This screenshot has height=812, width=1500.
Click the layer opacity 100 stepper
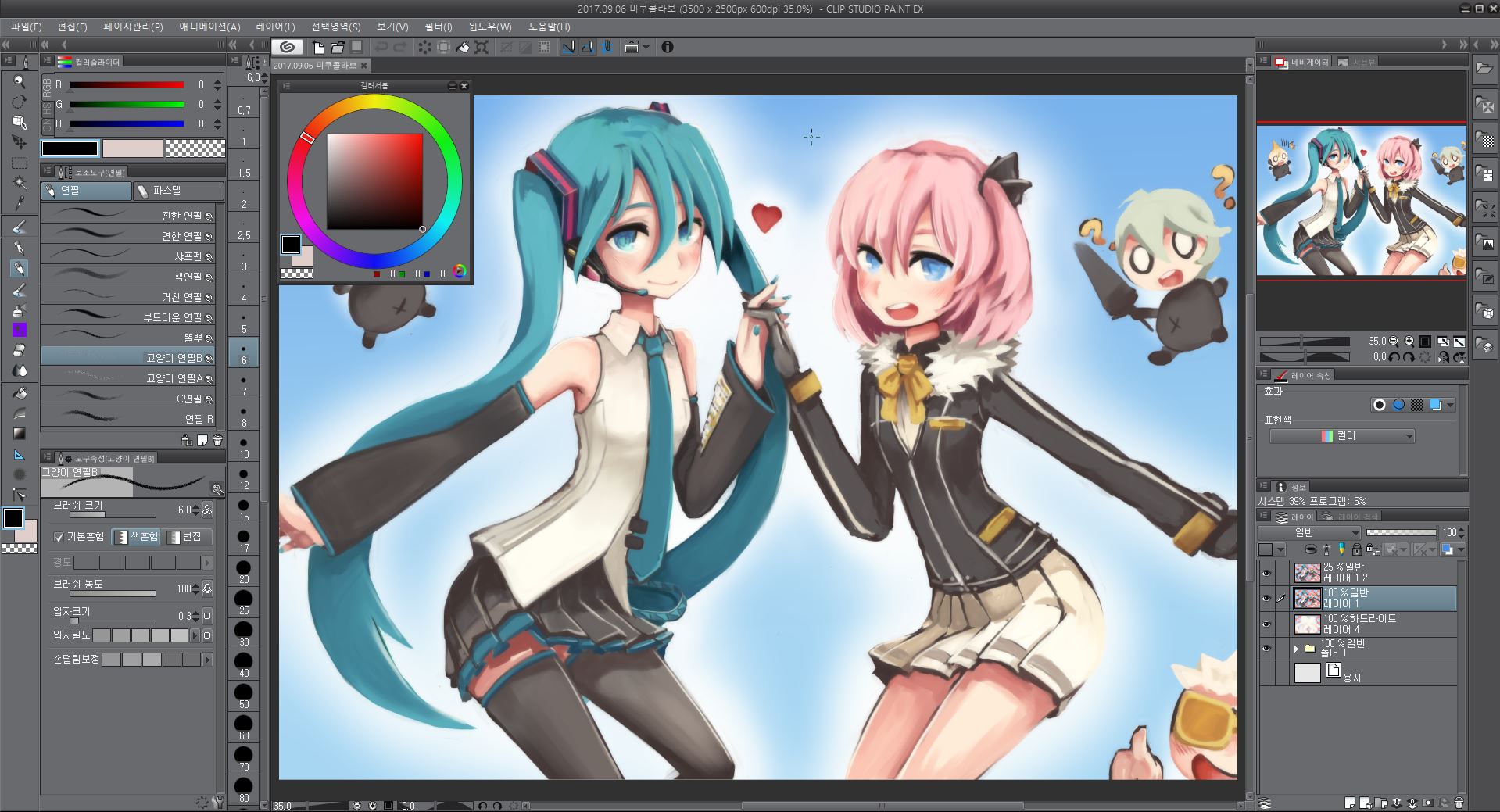point(1461,532)
